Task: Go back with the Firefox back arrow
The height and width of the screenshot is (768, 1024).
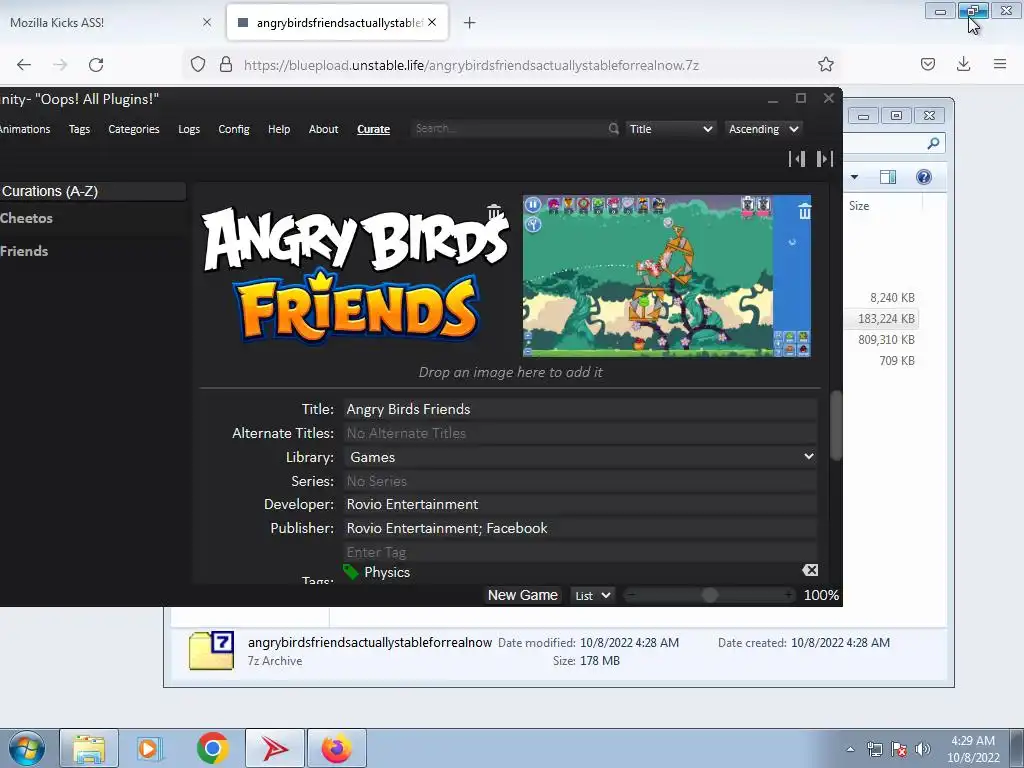Action: coord(24,65)
